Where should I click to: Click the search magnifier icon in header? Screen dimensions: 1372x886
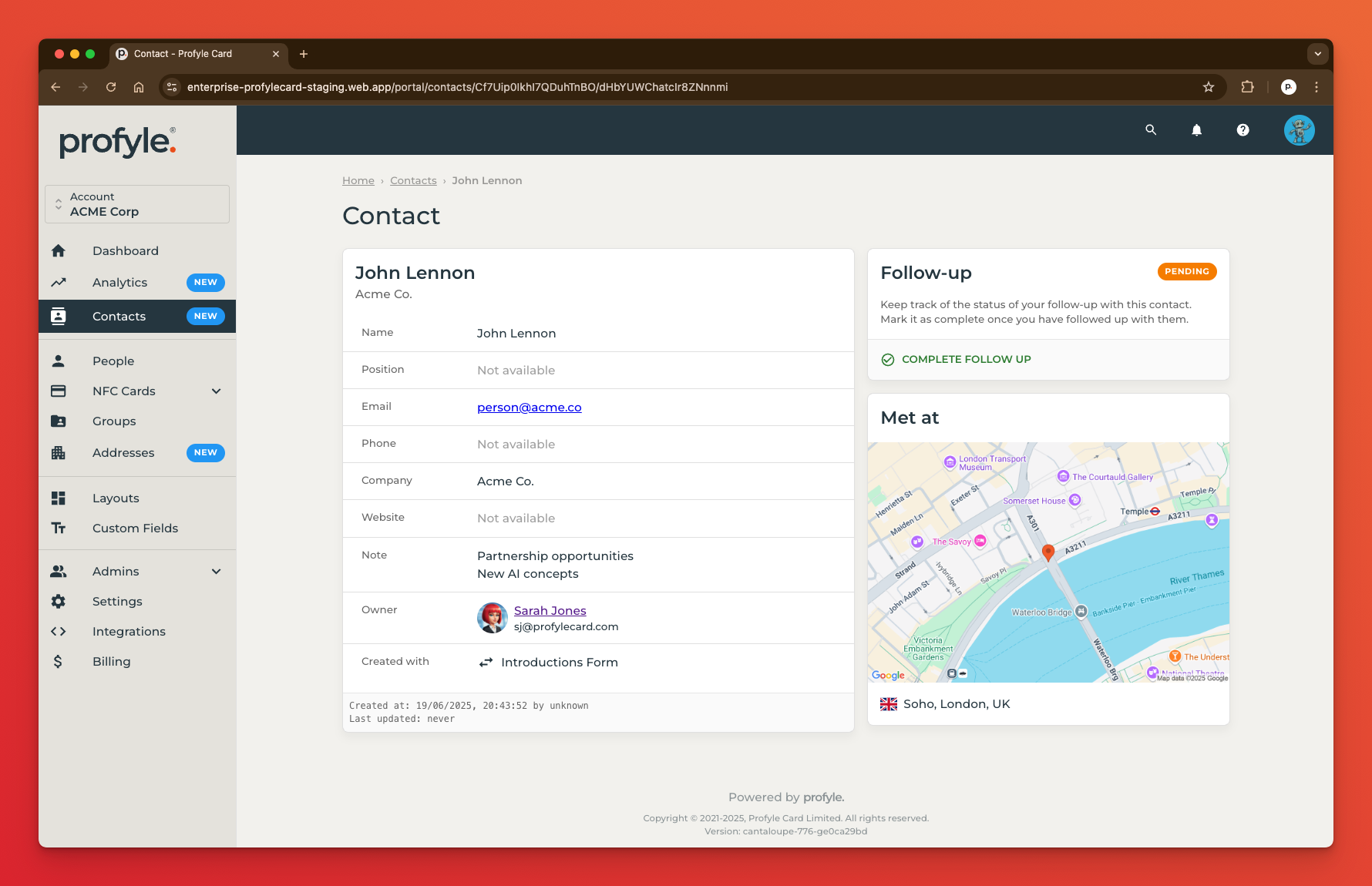tap(1151, 130)
